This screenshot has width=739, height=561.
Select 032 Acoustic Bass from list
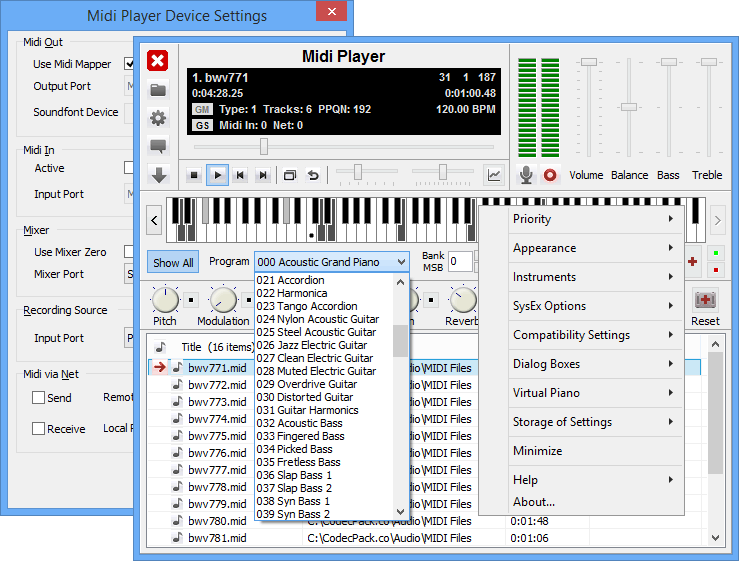[300, 423]
